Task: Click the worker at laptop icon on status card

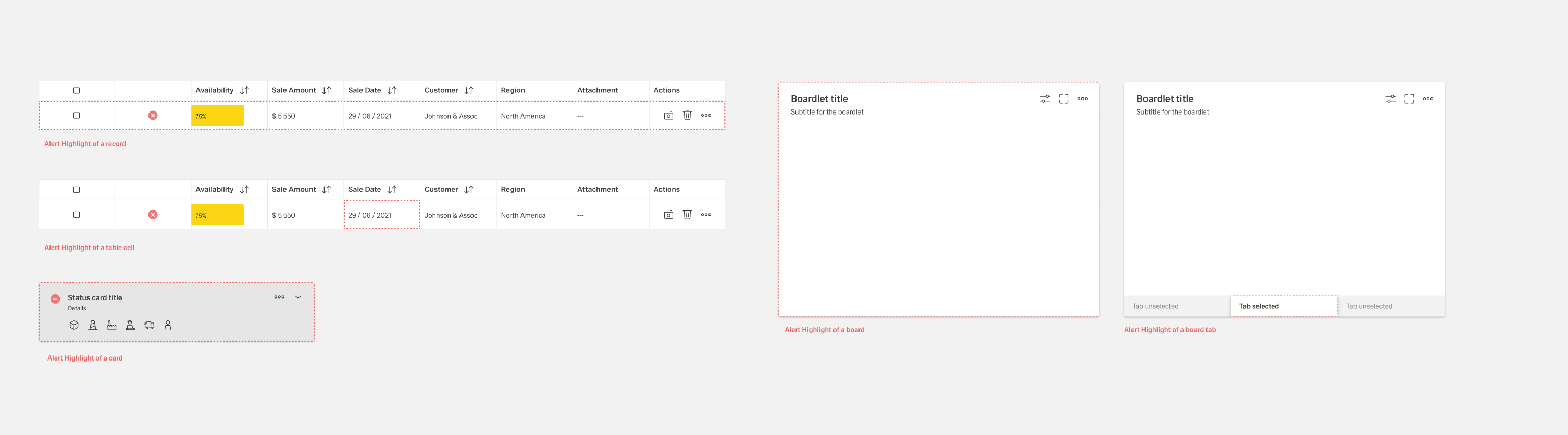Action: pos(130,325)
